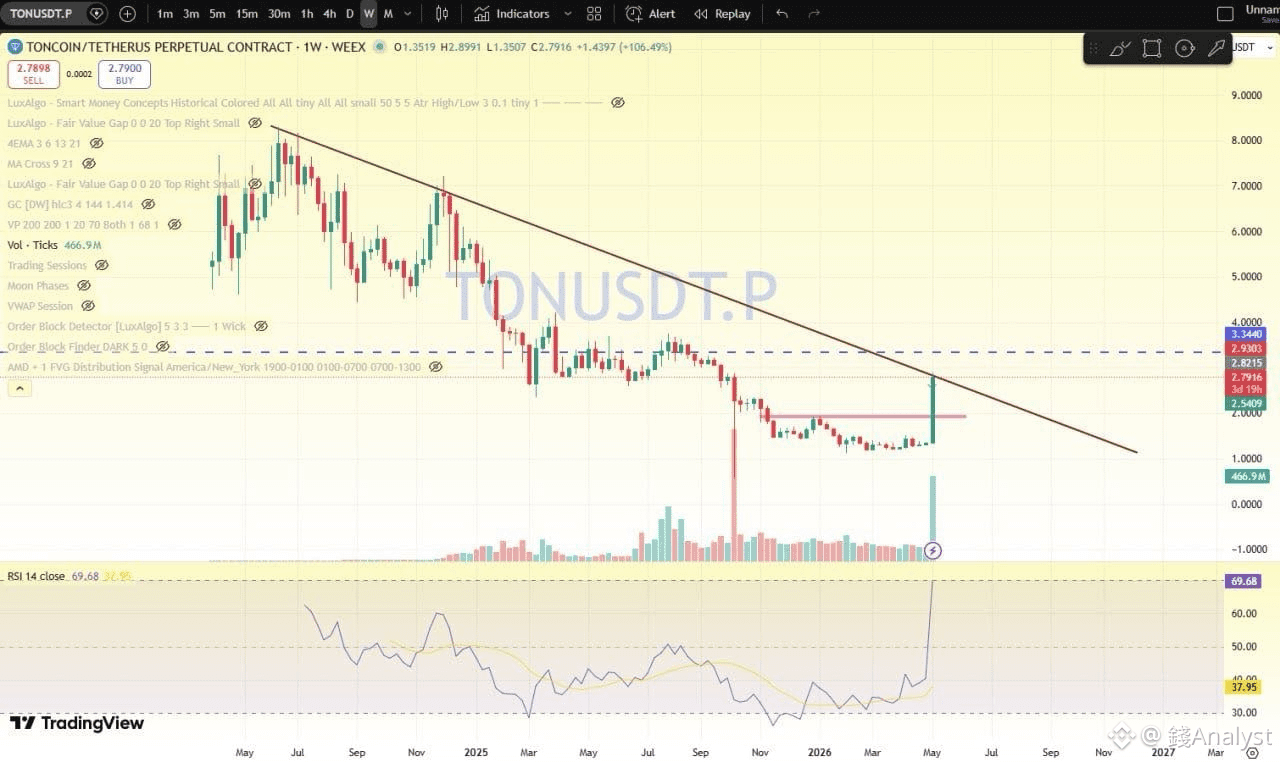
Task: Click the TradingView logo
Action: pos(77,723)
